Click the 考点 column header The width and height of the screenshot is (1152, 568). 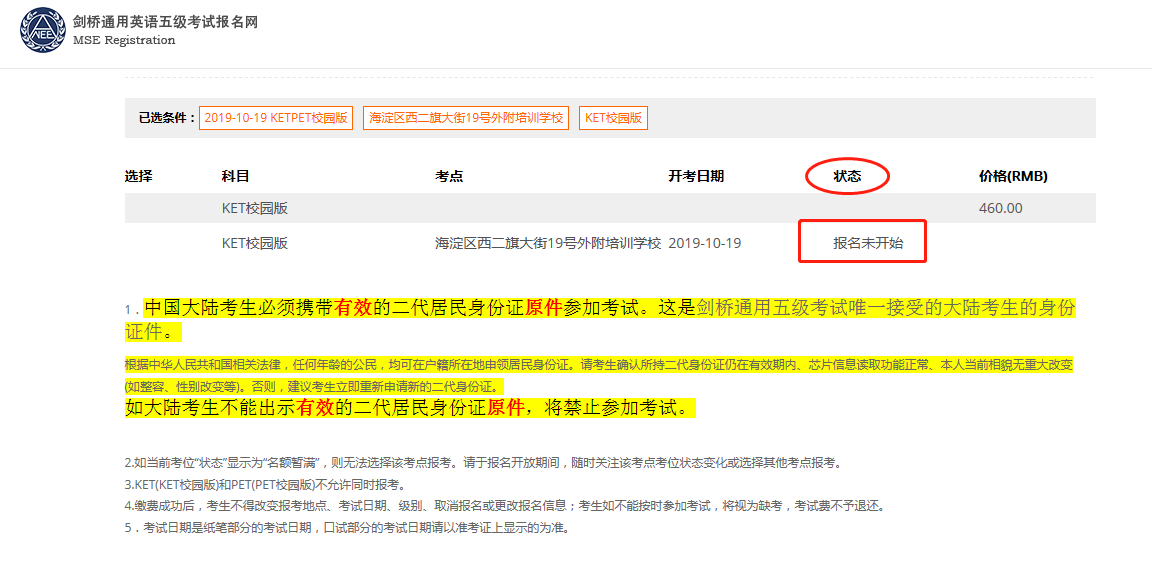(x=449, y=176)
